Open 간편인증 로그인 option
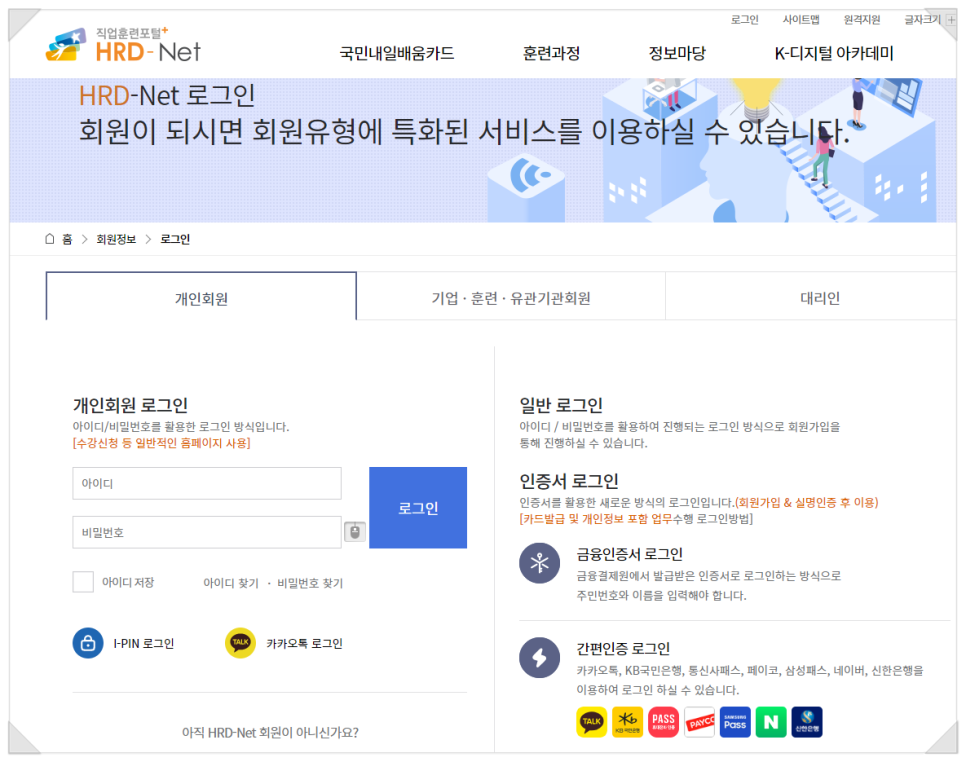The image size is (966, 762). click(x=623, y=648)
